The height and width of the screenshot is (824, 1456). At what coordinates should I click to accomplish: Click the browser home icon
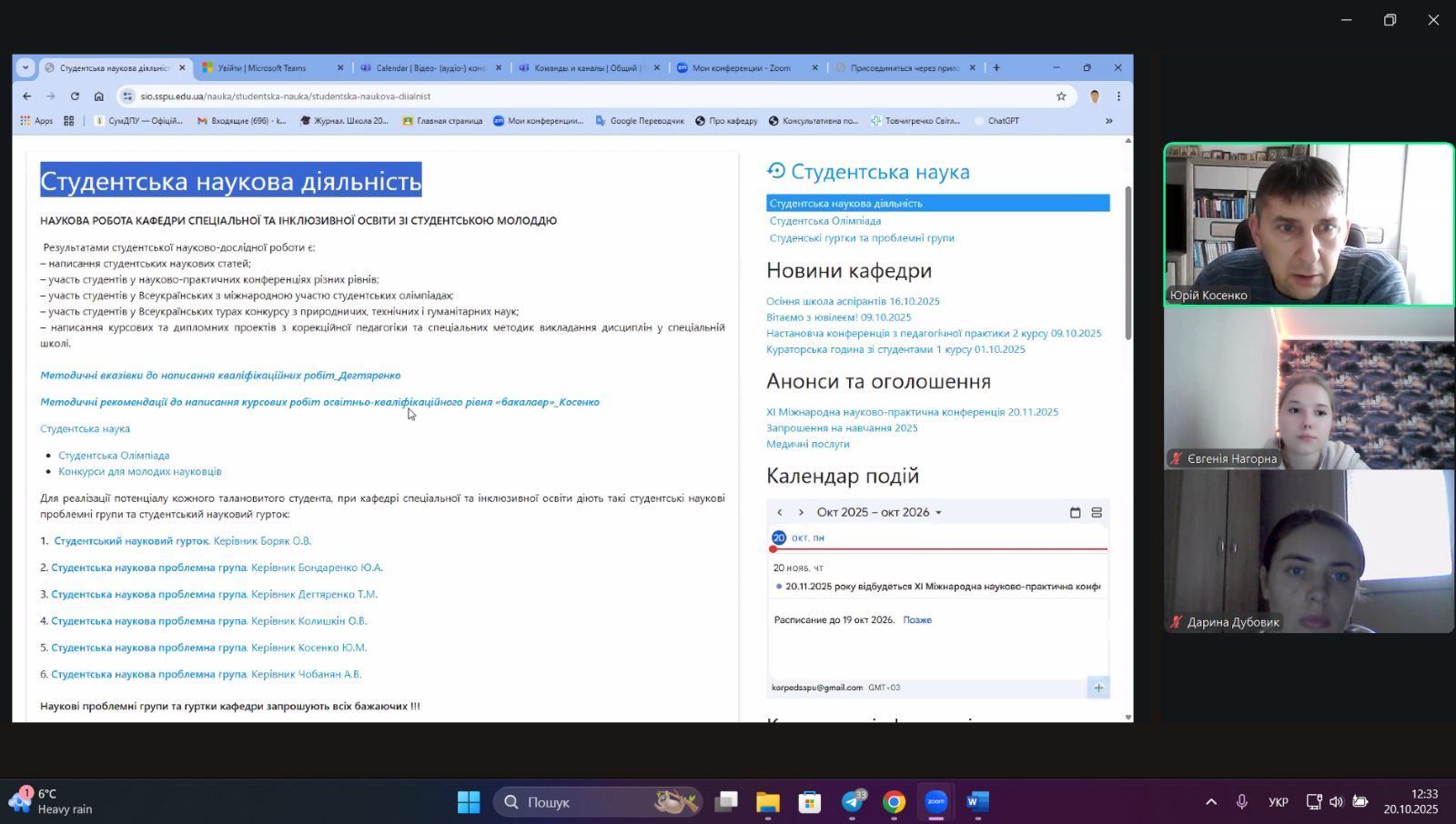pyautogui.click(x=99, y=96)
